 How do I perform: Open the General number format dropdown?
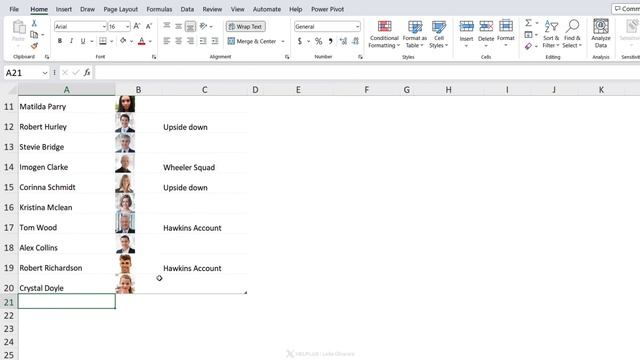pyautogui.click(x=358, y=27)
